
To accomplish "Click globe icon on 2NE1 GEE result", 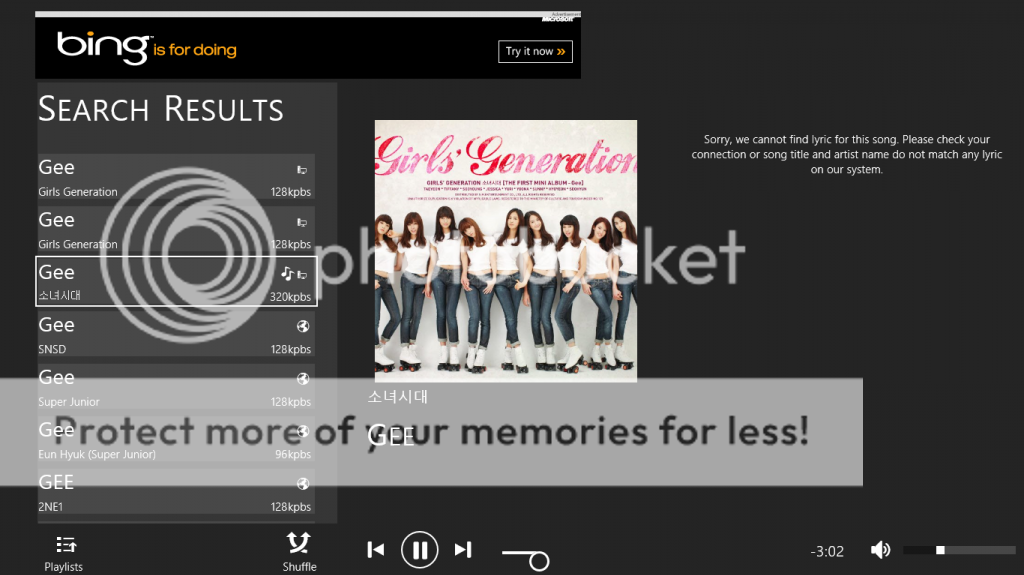I will click(x=303, y=484).
